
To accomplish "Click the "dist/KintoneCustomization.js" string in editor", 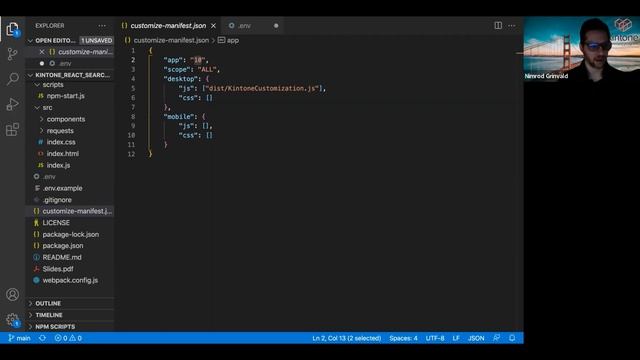I will [263, 88].
